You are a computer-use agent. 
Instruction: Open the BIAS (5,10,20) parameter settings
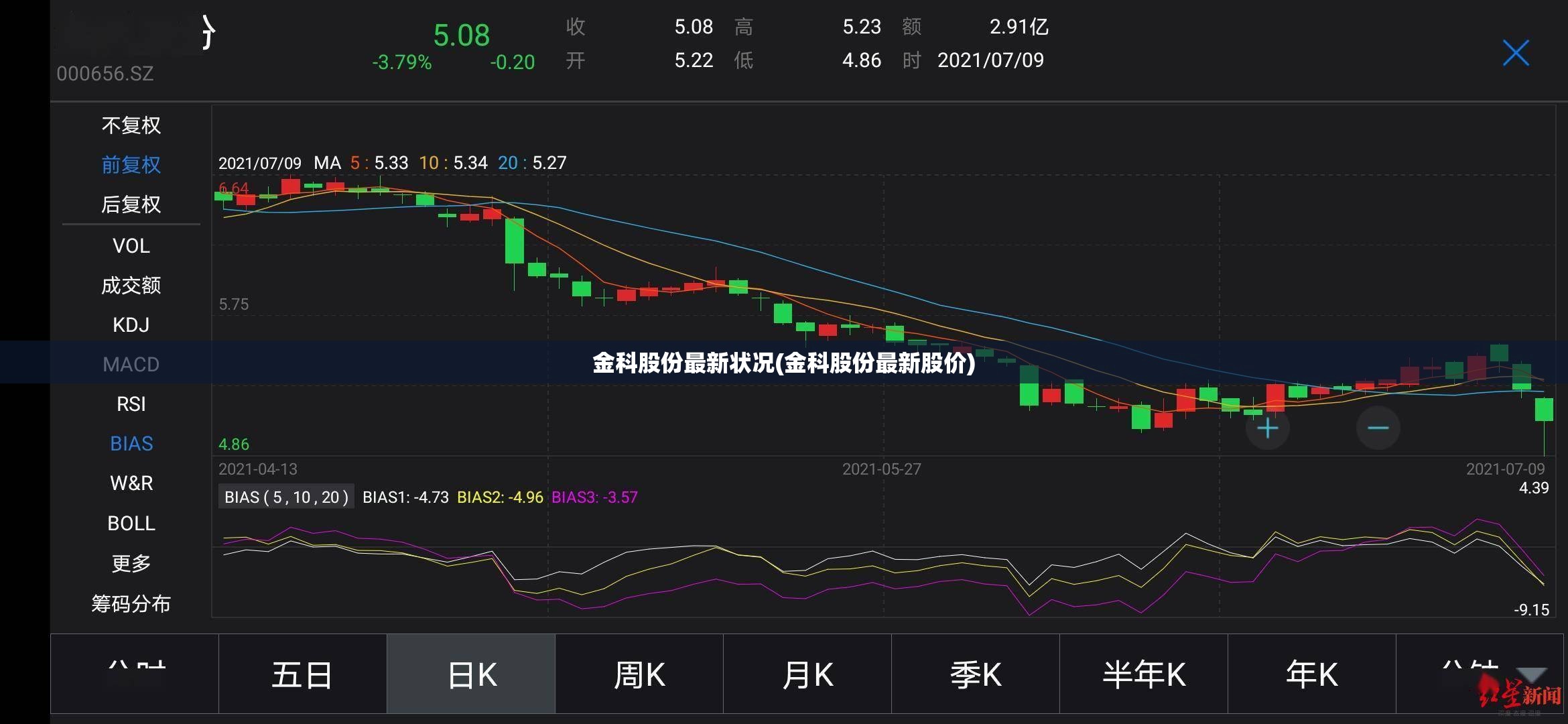pyautogui.click(x=286, y=497)
